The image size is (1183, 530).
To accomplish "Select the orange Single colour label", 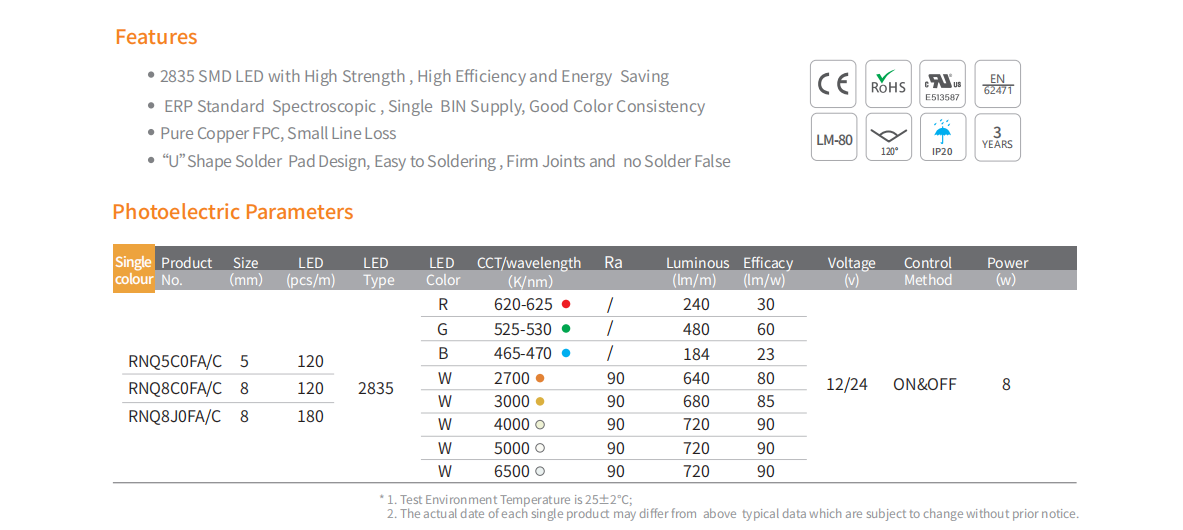I will [x=134, y=270].
